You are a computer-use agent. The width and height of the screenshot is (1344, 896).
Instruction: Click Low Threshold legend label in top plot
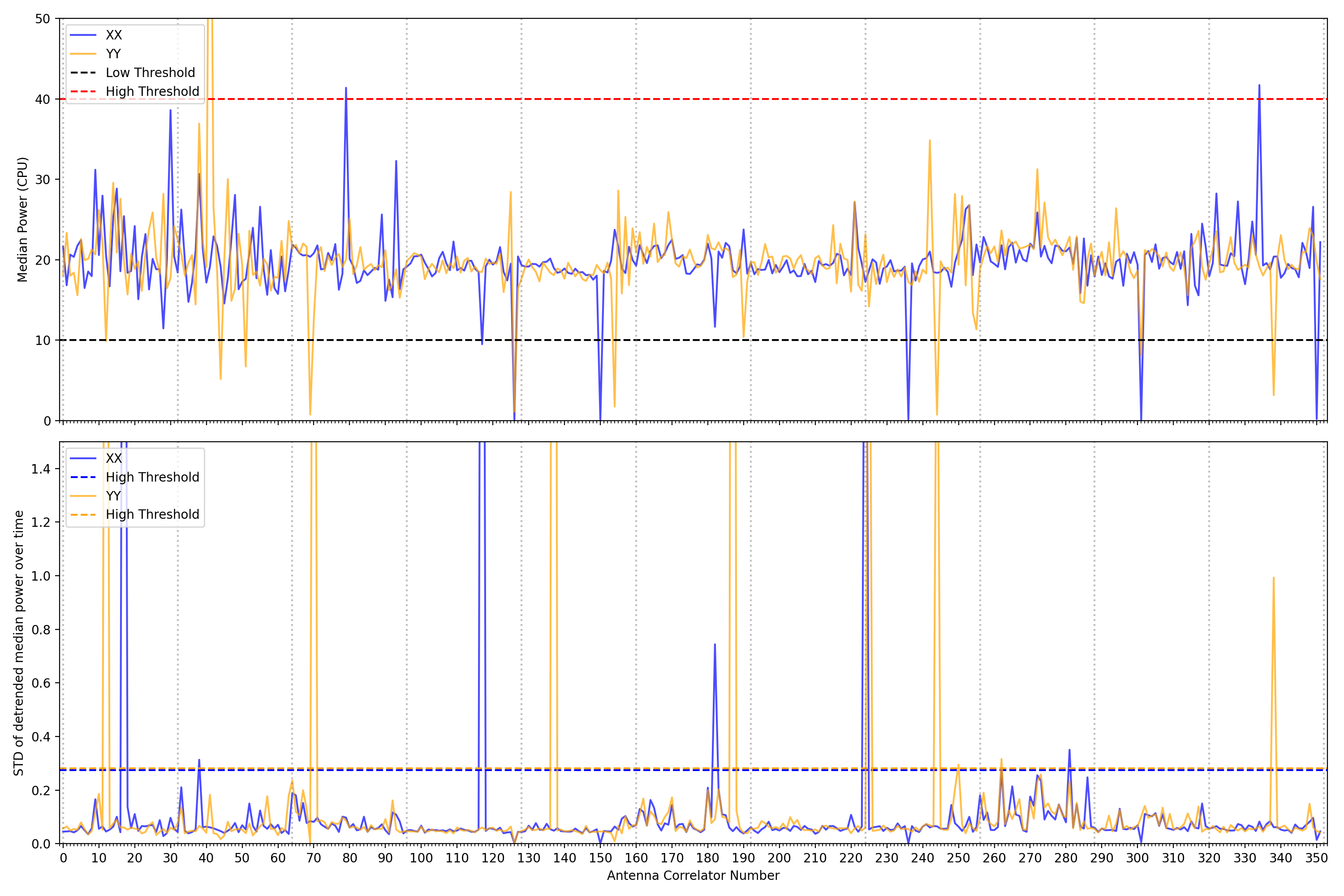pos(150,73)
